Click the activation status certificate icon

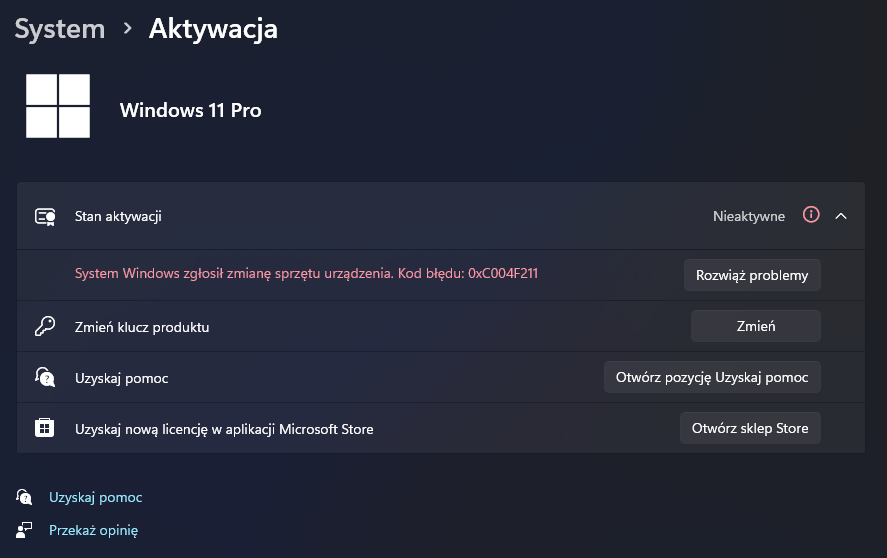click(45, 216)
